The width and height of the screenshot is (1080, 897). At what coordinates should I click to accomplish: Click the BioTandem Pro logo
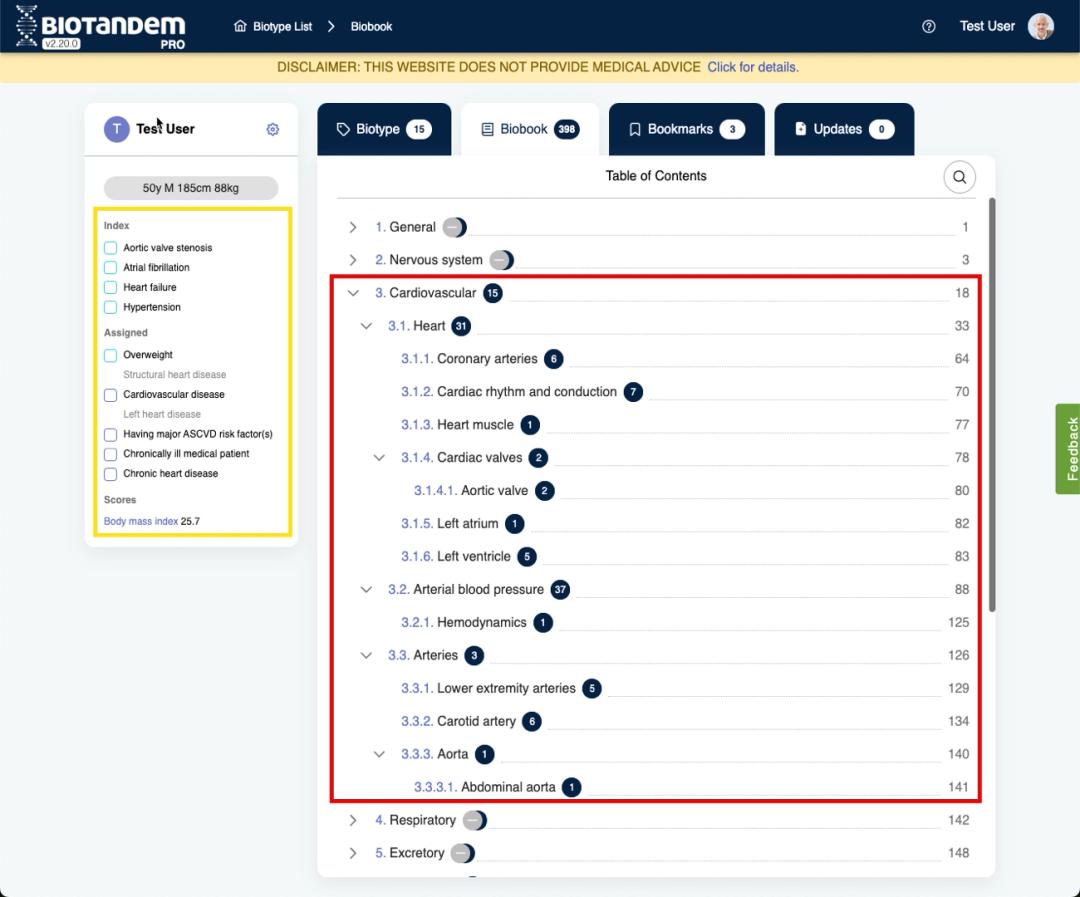(100, 26)
